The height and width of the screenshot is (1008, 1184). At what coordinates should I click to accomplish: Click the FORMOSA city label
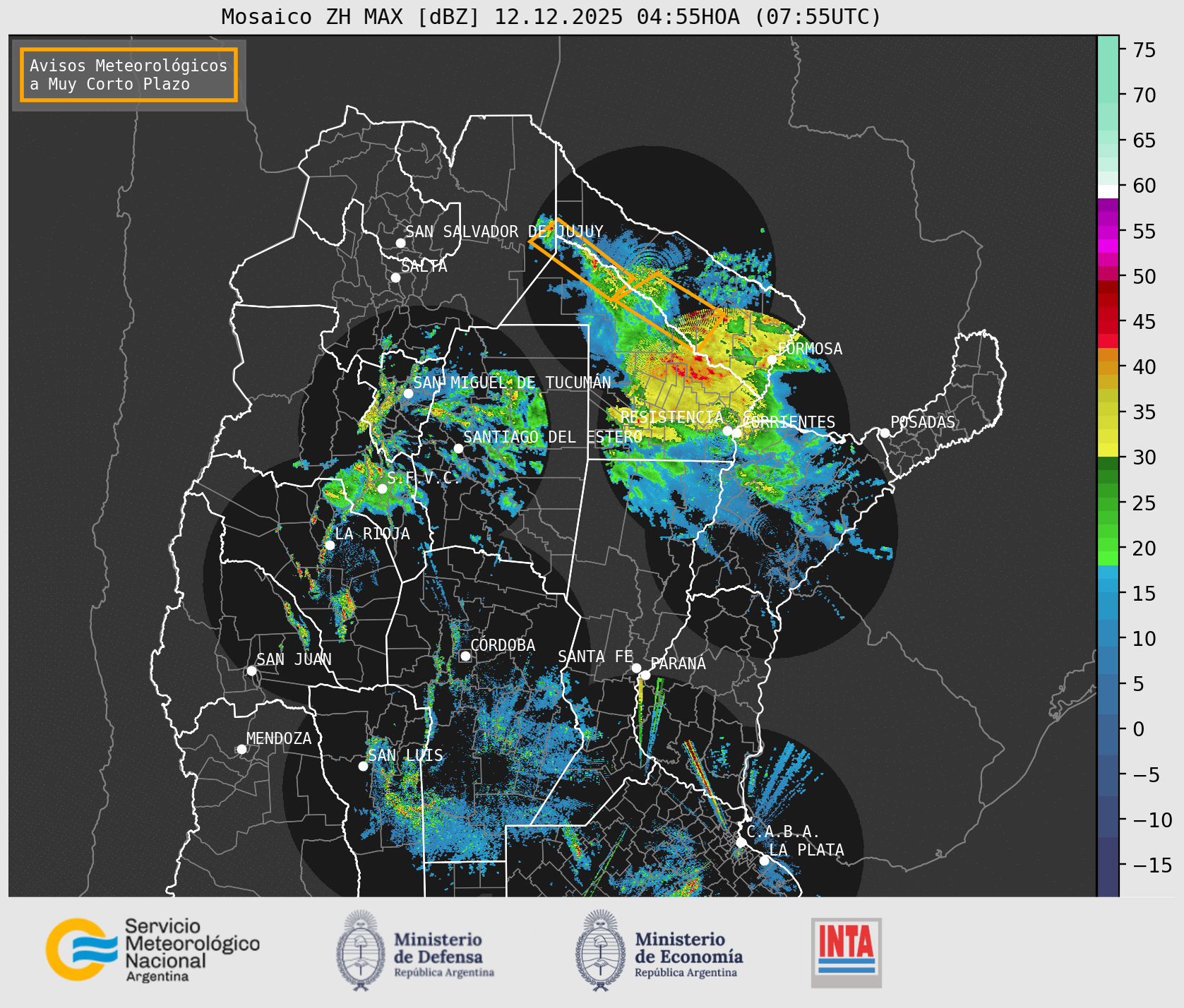810,349
